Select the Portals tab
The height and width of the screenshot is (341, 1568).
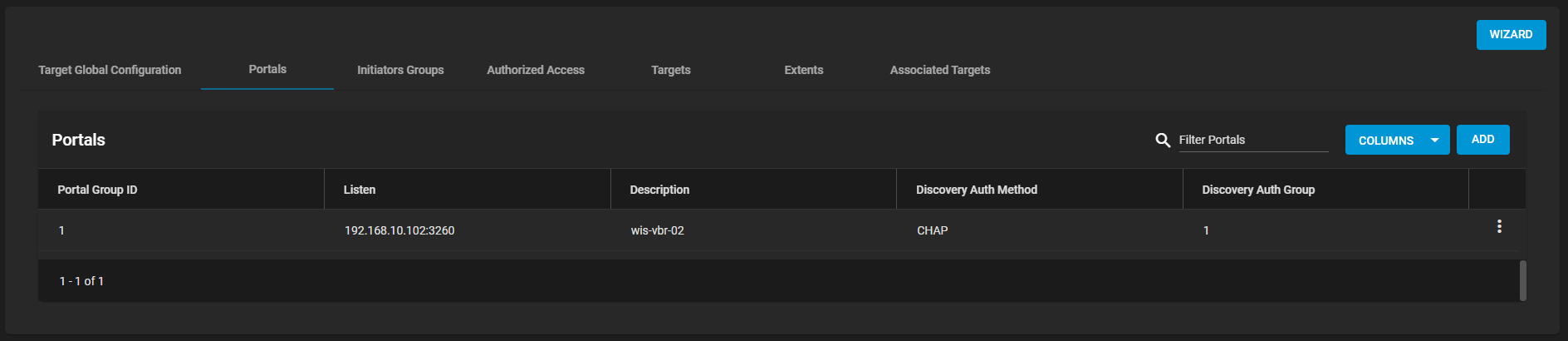click(x=267, y=69)
